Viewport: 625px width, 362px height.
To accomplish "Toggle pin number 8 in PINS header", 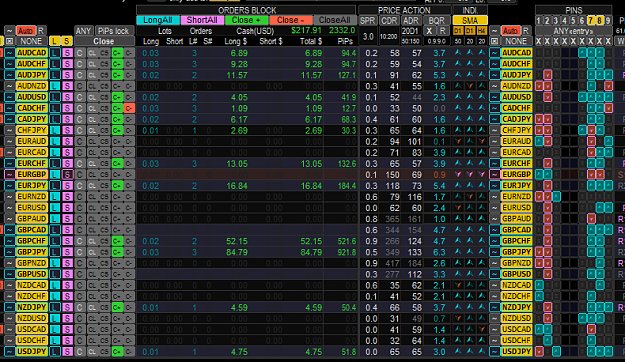I will 599,21.
